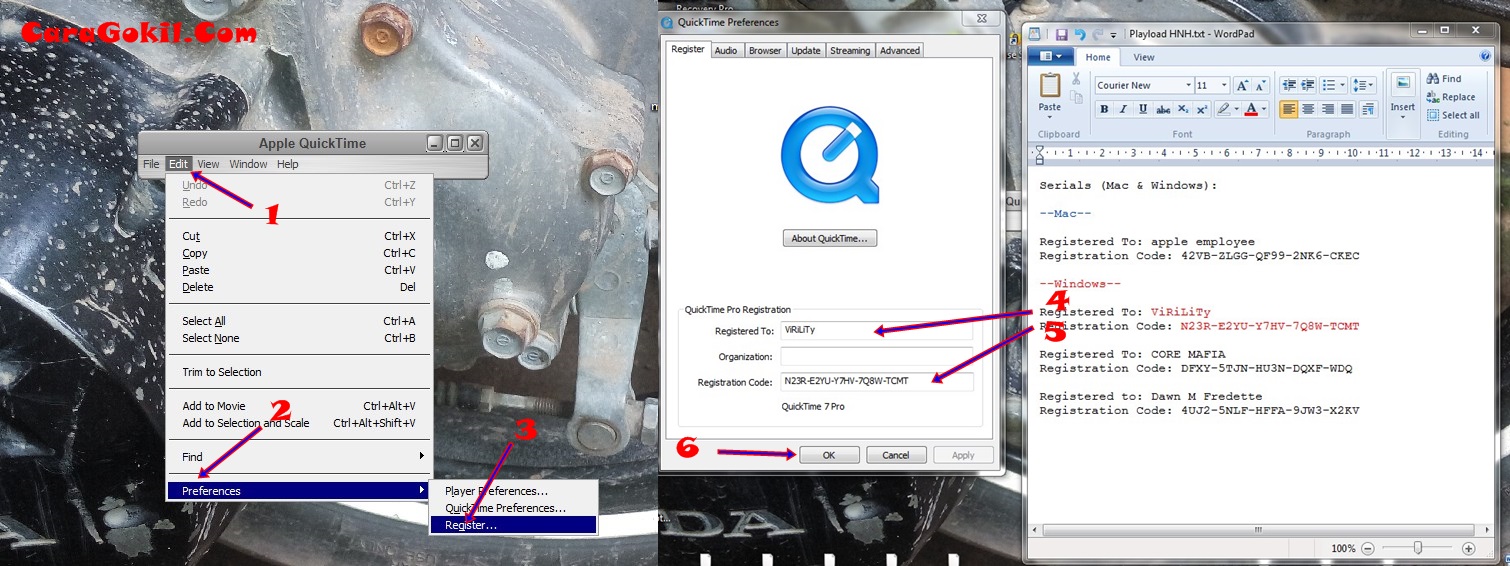
Task: Click Replace in the Editing group
Action: pos(1451,97)
